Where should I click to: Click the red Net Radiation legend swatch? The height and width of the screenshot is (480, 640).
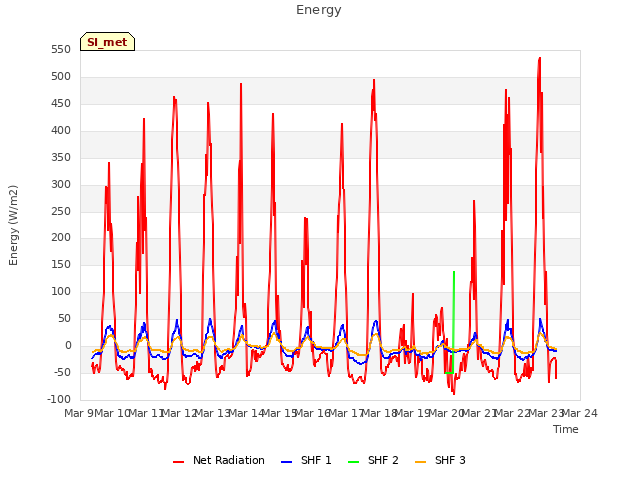(x=178, y=462)
